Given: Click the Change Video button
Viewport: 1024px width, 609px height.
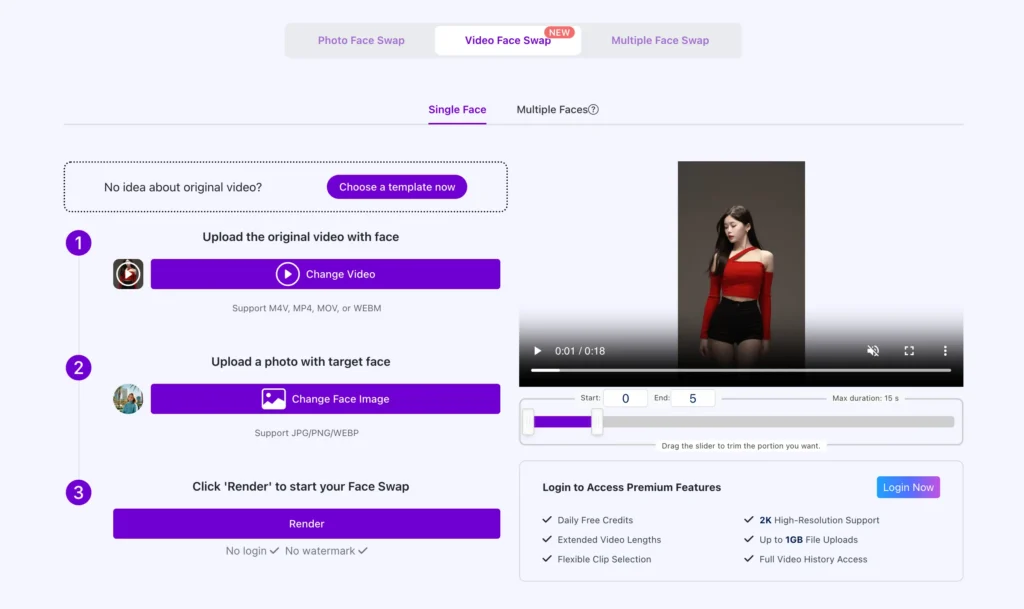Looking at the screenshot, I should click(325, 274).
